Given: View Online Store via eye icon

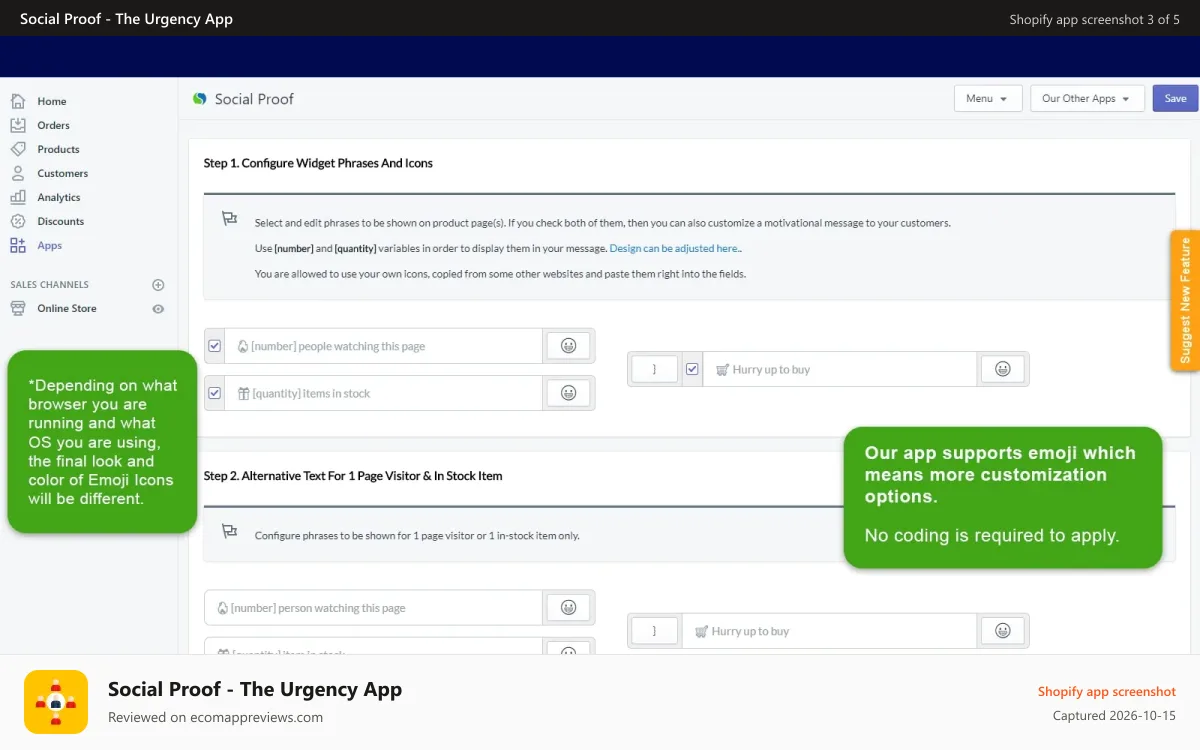Looking at the screenshot, I should (x=158, y=309).
